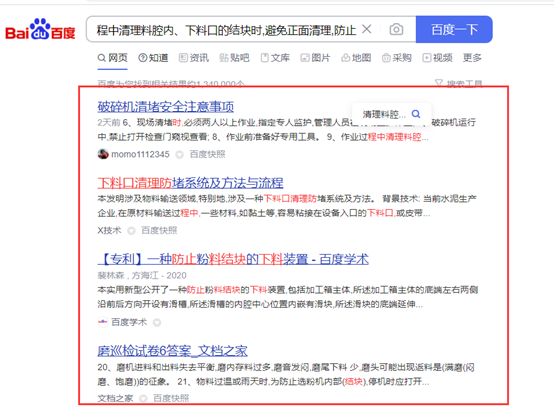Open the 地图 tab
The width and height of the screenshot is (554, 412).
point(356,58)
